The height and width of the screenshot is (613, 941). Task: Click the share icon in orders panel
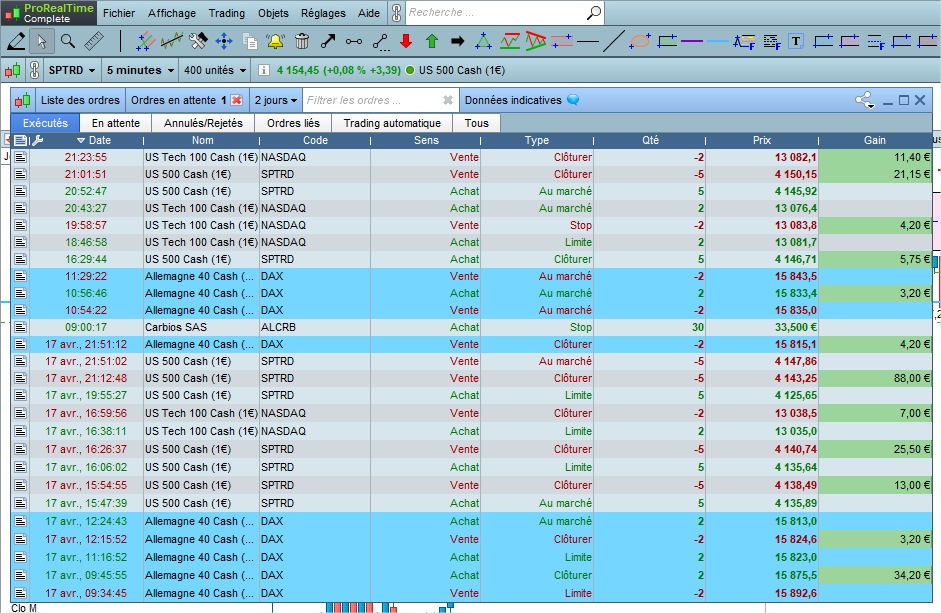tap(864, 100)
